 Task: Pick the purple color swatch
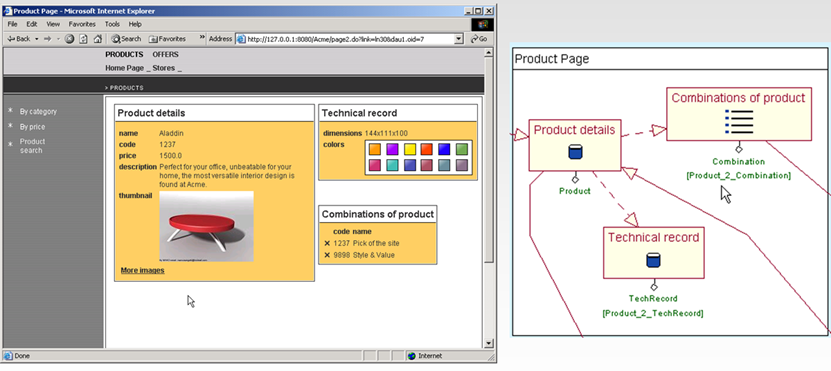[392, 149]
